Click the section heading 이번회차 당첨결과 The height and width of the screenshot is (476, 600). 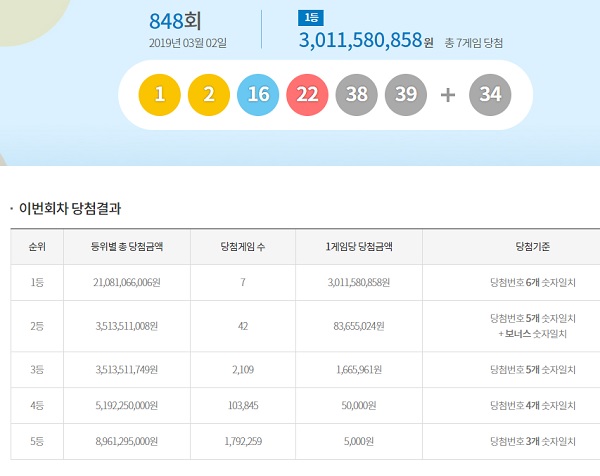(70, 209)
